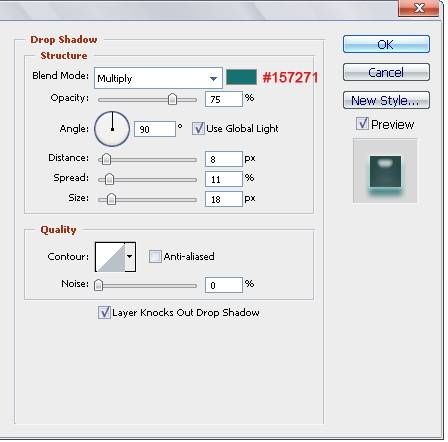Image resolution: width=448 pixels, height=442 pixels.
Task: Click the Quality section heading
Action: (x=58, y=229)
